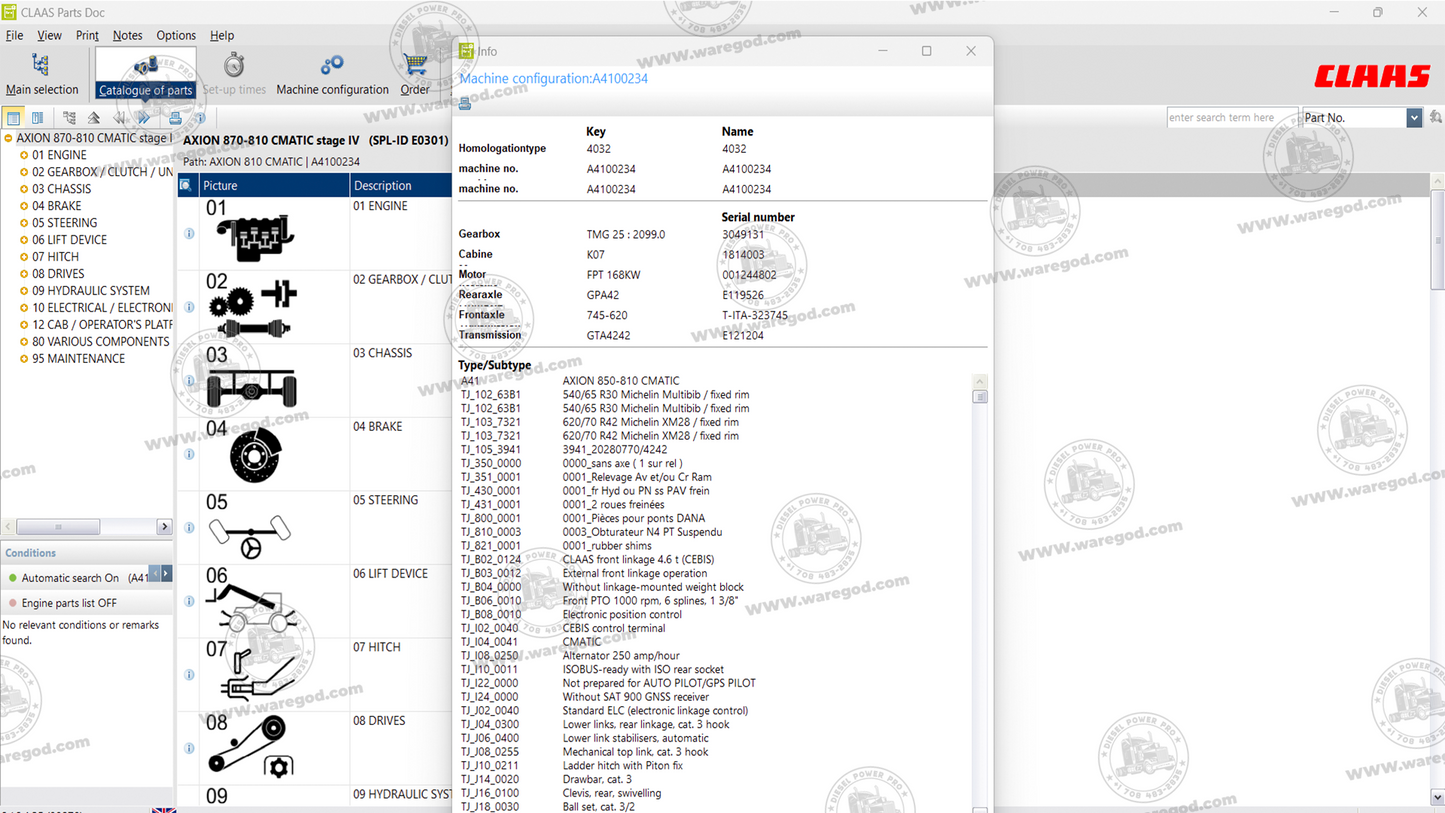The image size is (1445, 813).
Task: Click the search binoculars icon beside Part No.
Action: (x=1436, y=118)
